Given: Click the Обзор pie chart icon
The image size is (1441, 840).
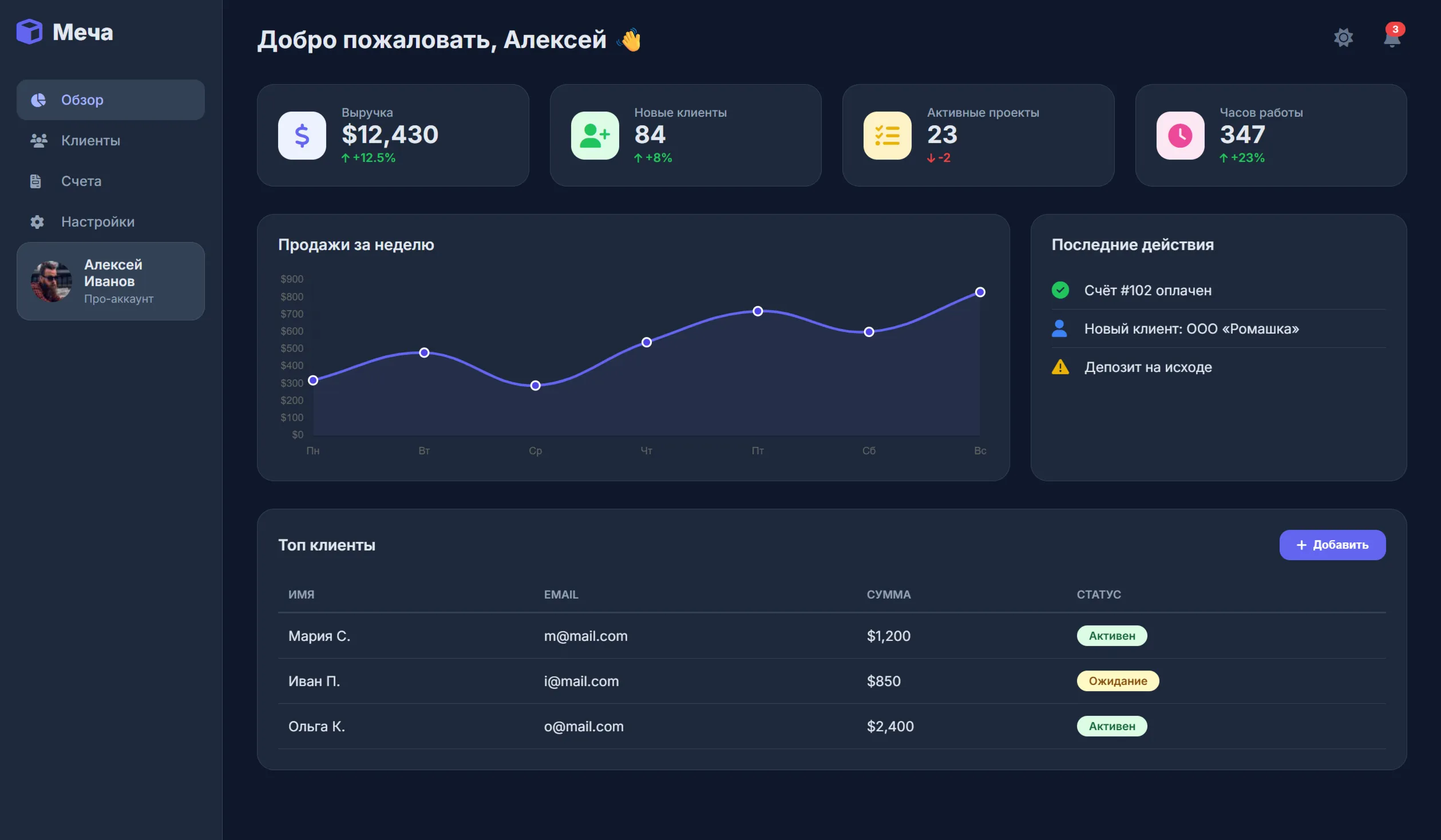Looking at the screenshot, I should 38,100.
